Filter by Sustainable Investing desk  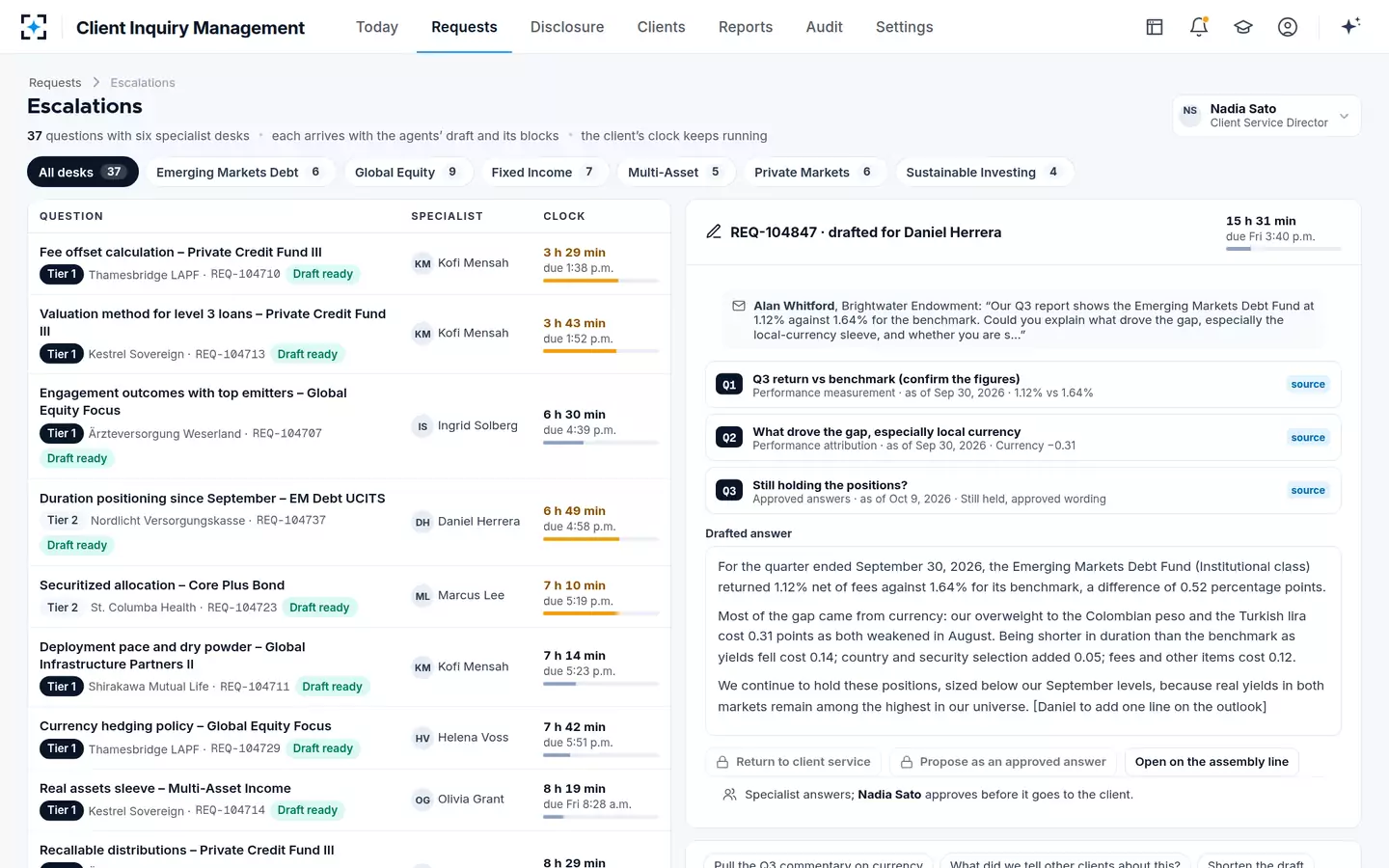[983, 172]
